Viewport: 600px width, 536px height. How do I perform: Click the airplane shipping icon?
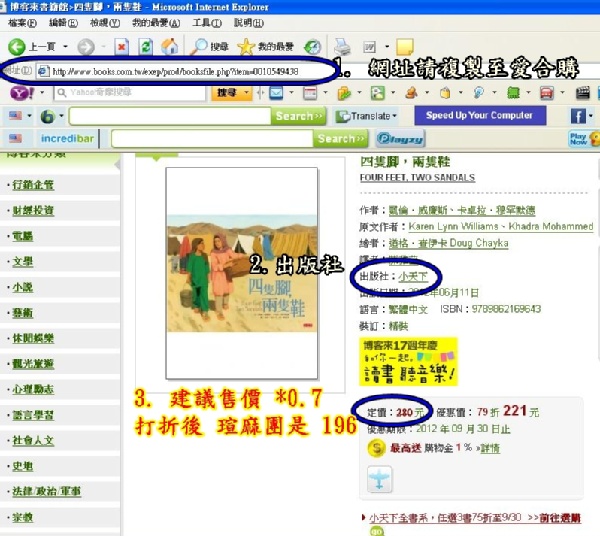380,480
